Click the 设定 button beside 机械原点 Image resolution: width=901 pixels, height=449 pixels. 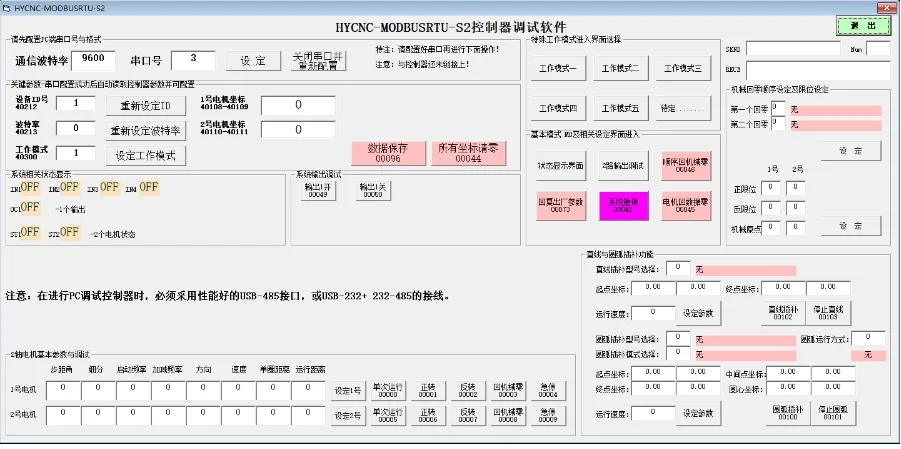tap(850, 226)
